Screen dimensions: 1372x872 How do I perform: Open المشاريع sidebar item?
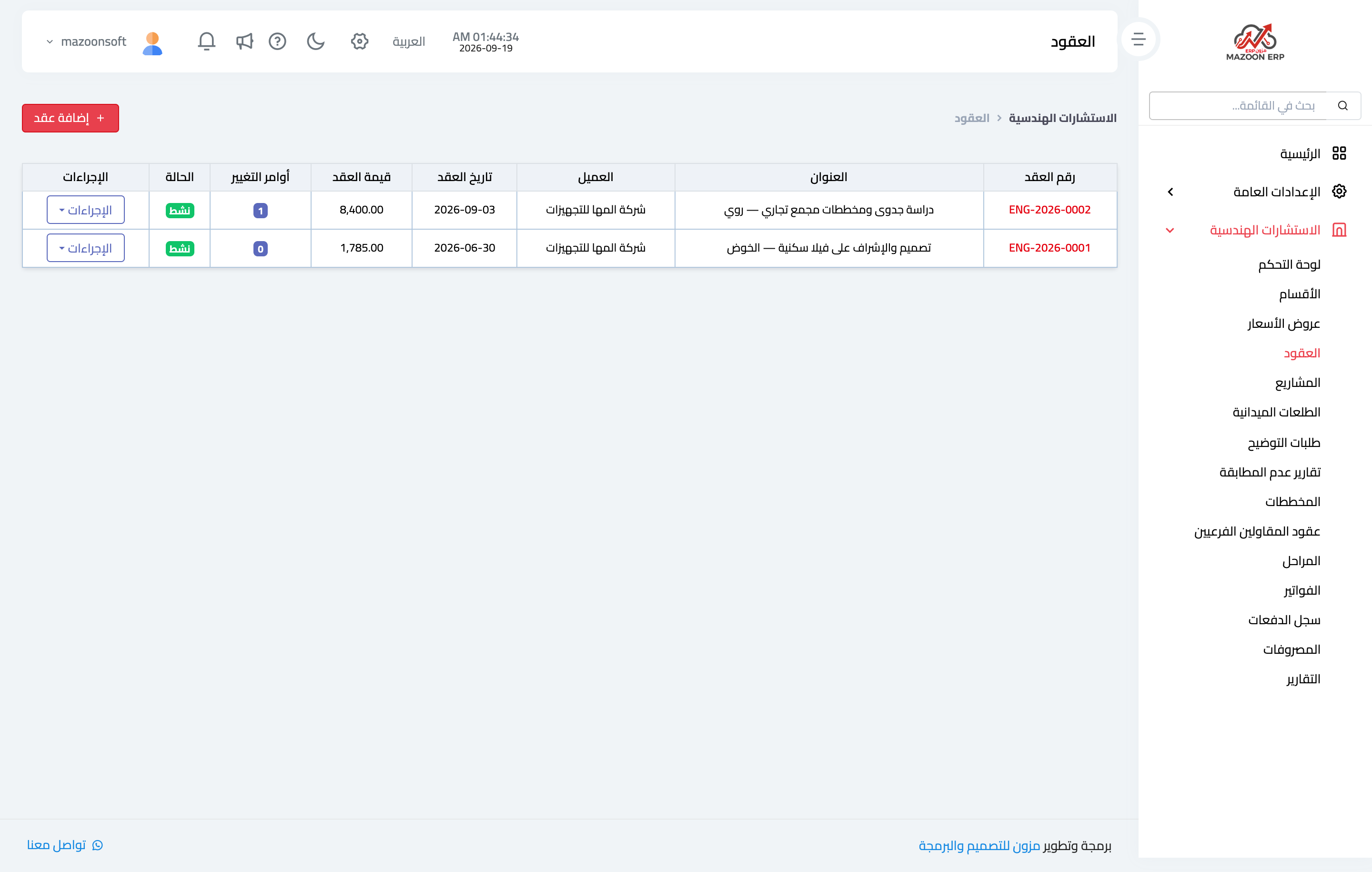1298,383
